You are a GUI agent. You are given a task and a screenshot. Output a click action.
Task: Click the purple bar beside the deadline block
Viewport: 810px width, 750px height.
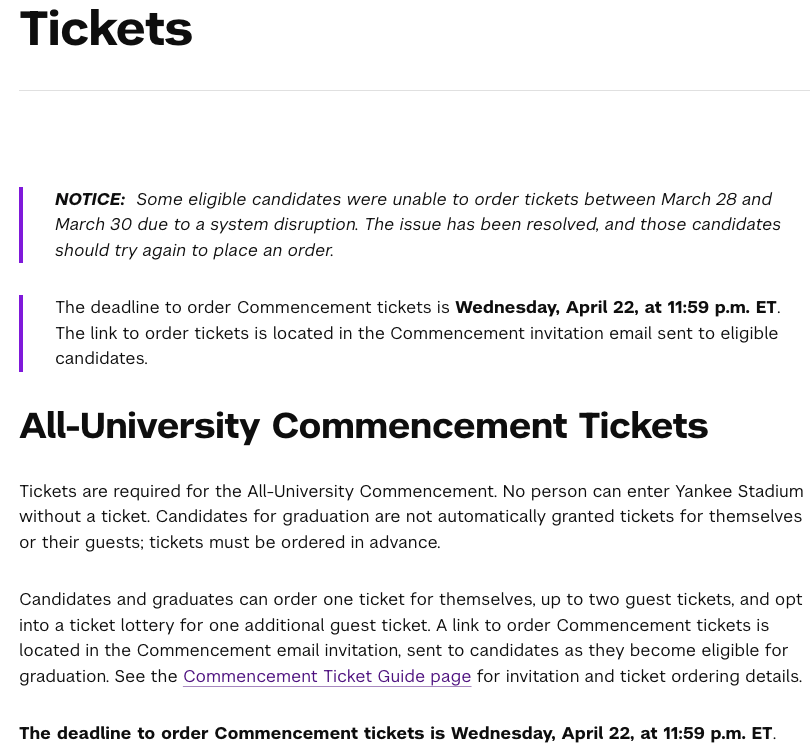[x=21, y=333]
